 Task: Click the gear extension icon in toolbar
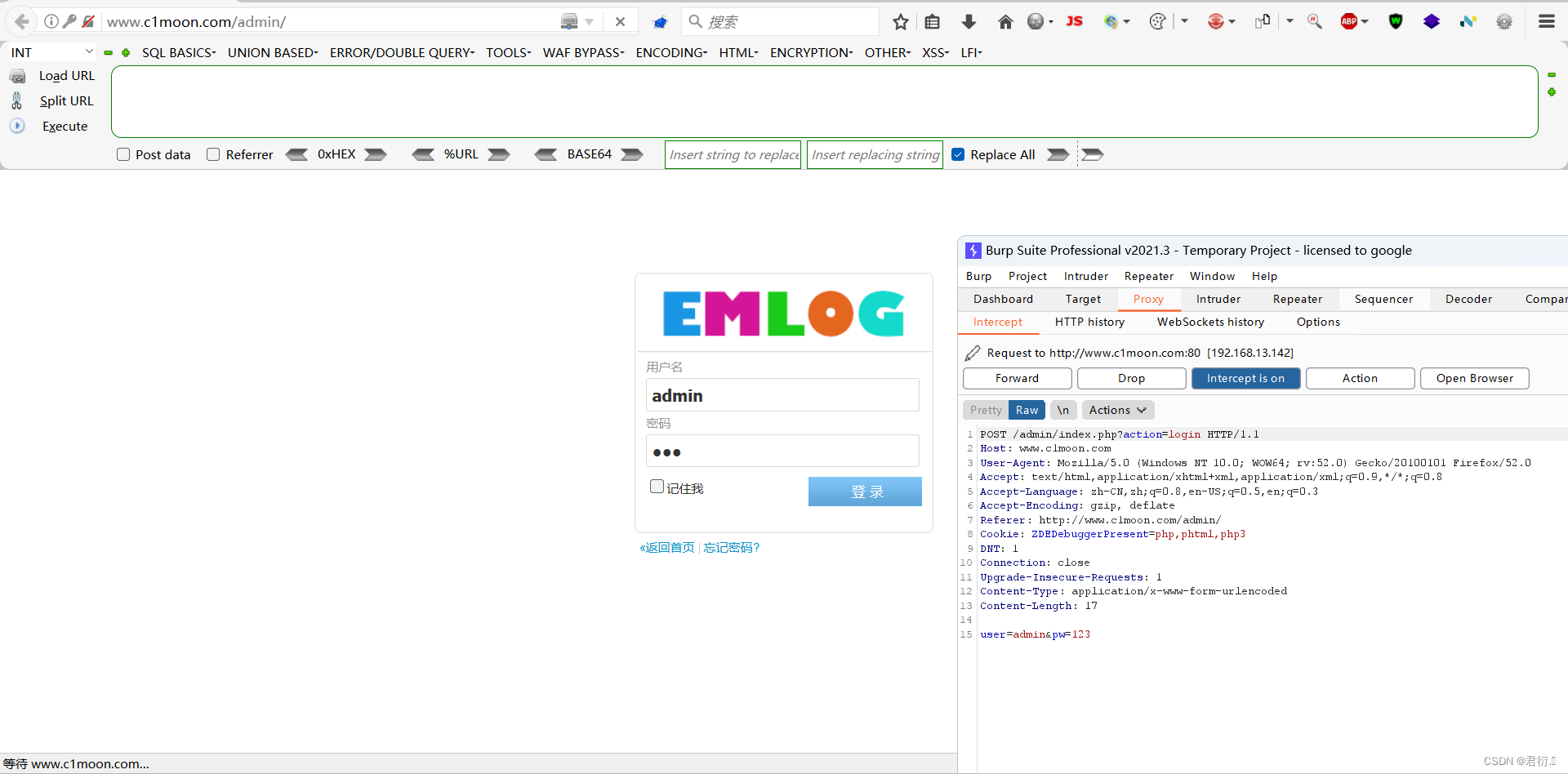coord(1504,22)
